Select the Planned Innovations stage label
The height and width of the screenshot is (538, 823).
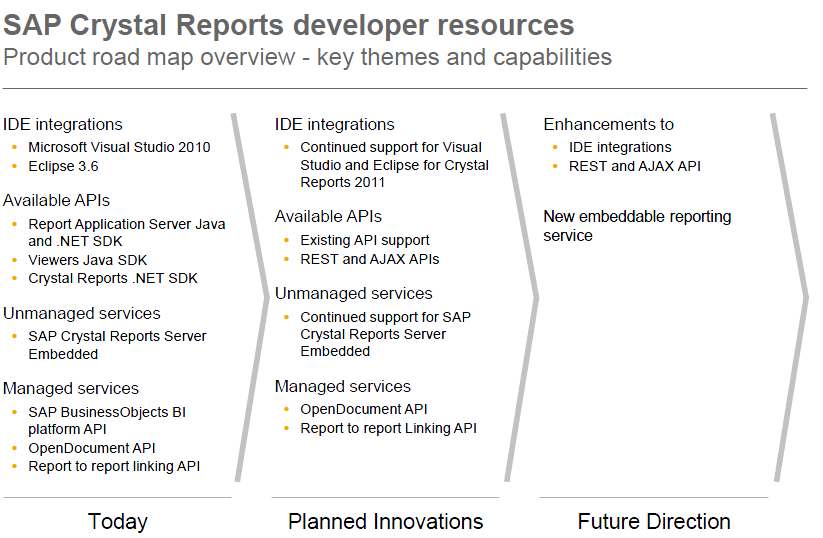[x=385, y=521]
